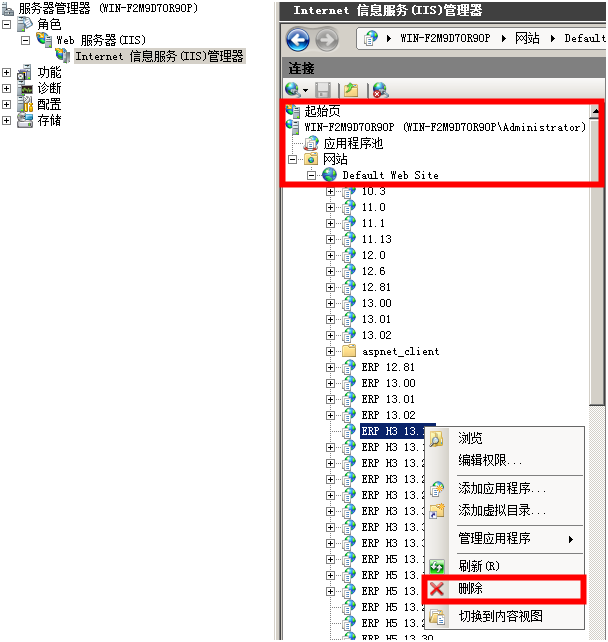Click the Up folder toolbar icon
This screenshot has width=608, height=642.
[x=351, y=90]
